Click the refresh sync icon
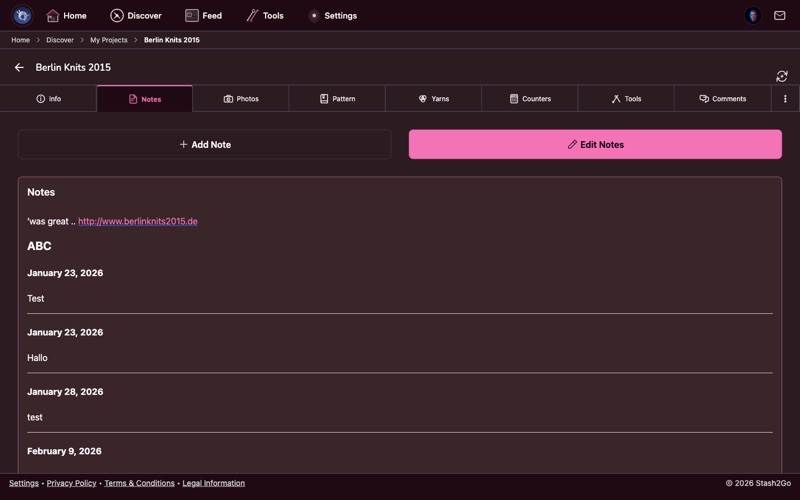 [x=782, y=76]
